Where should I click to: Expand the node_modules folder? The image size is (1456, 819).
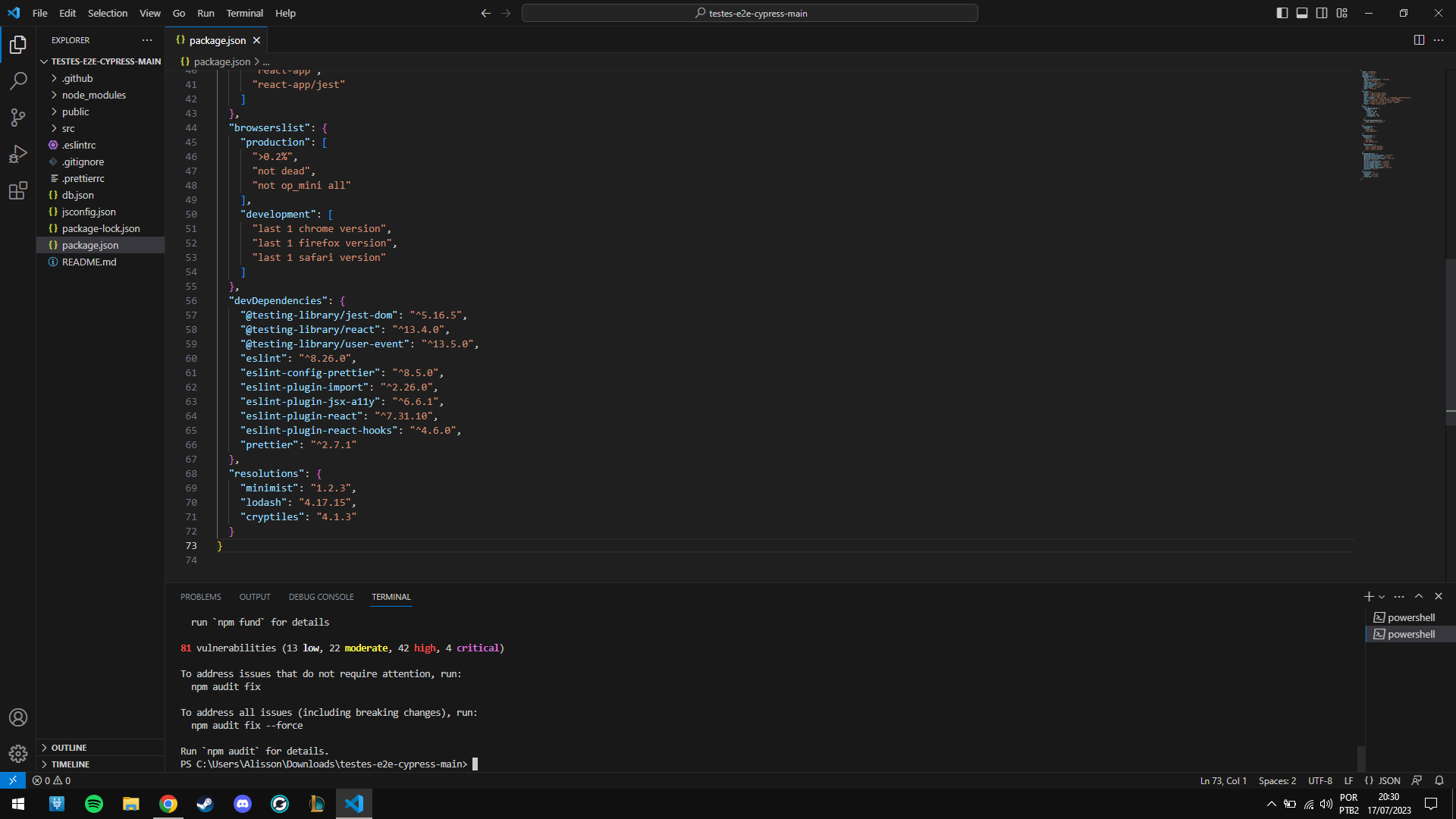[100, 95]
